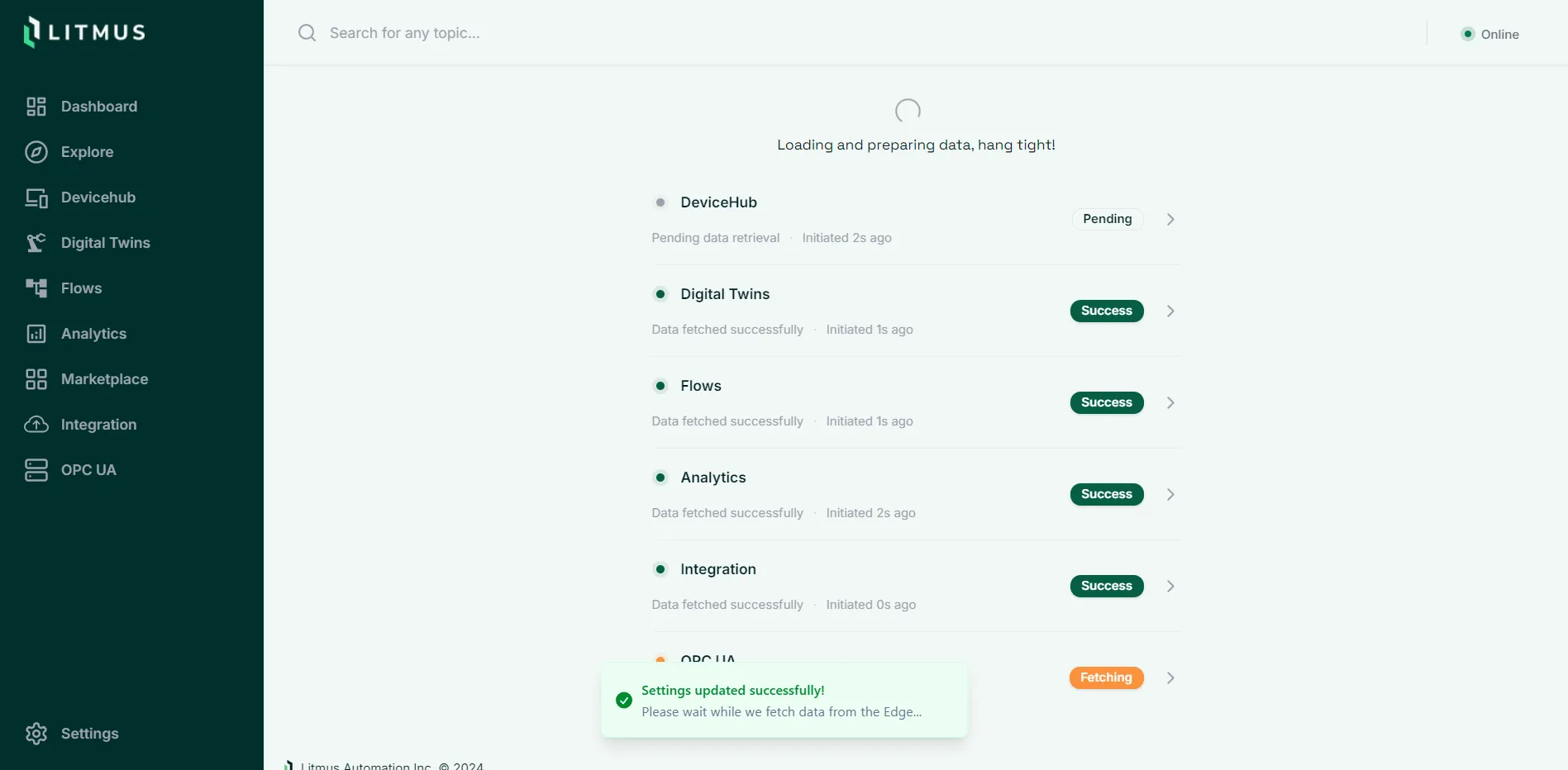The width and height of the screenshot is (1568, 770).
Task: Click the Analytics chart icon
Action: tap(36, 334)
